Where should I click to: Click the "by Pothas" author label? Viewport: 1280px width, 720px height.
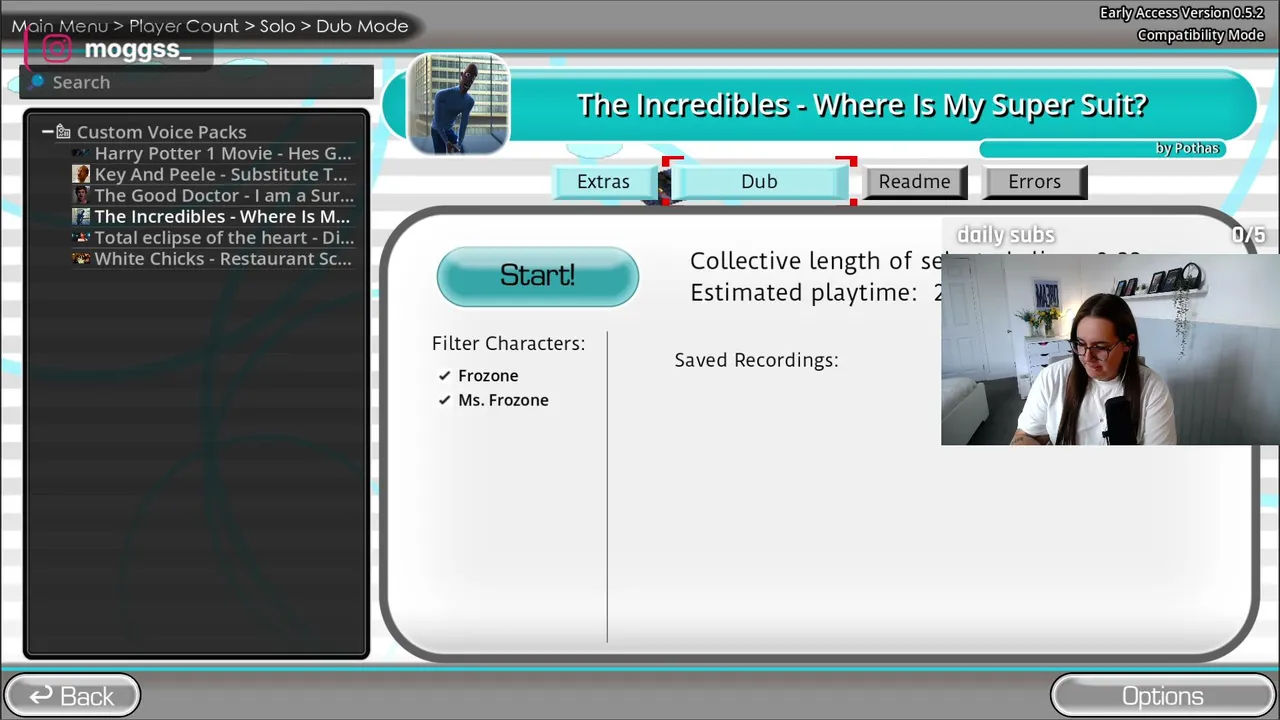(x=1187, y=148)
